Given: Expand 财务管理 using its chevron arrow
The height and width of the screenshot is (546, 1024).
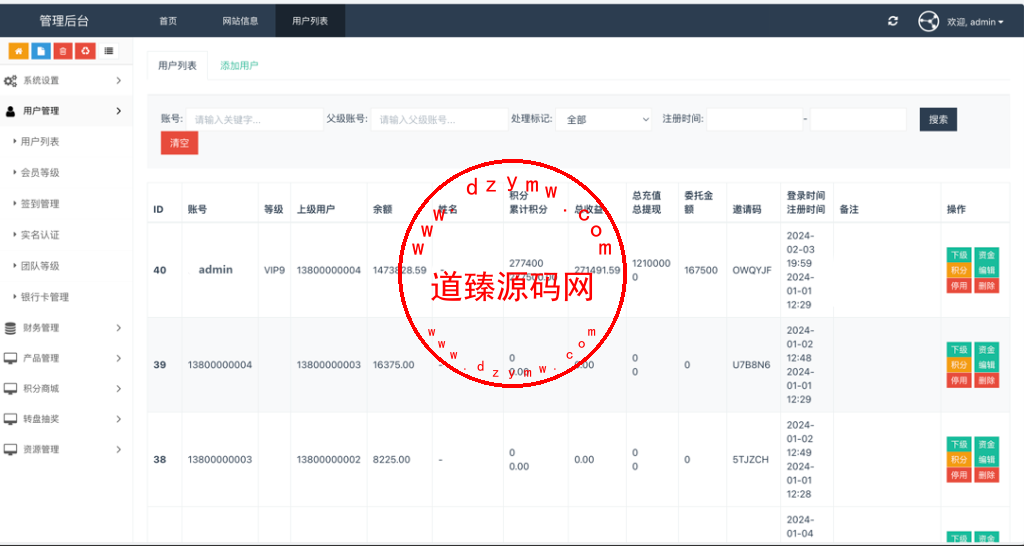Looking at the screenshot, I should point(118,328).
